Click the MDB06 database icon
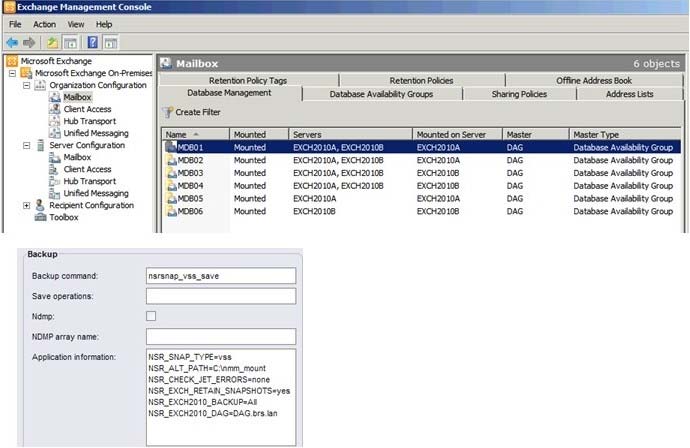The width and height of the screenshot is (690, 448). [x=171, y=211]
